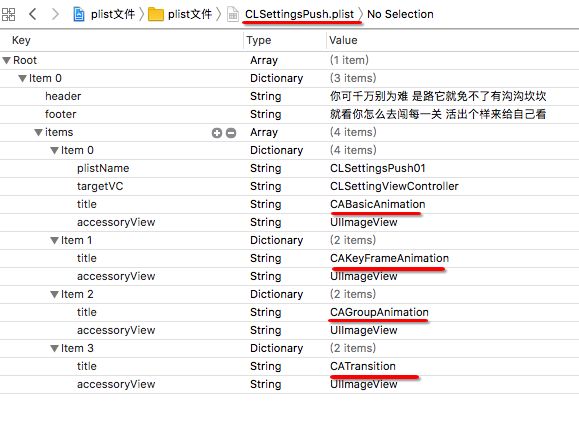This screenshot has width=579, height=421.
Task: Collapse the items array triangle
Action: (38, 132)
